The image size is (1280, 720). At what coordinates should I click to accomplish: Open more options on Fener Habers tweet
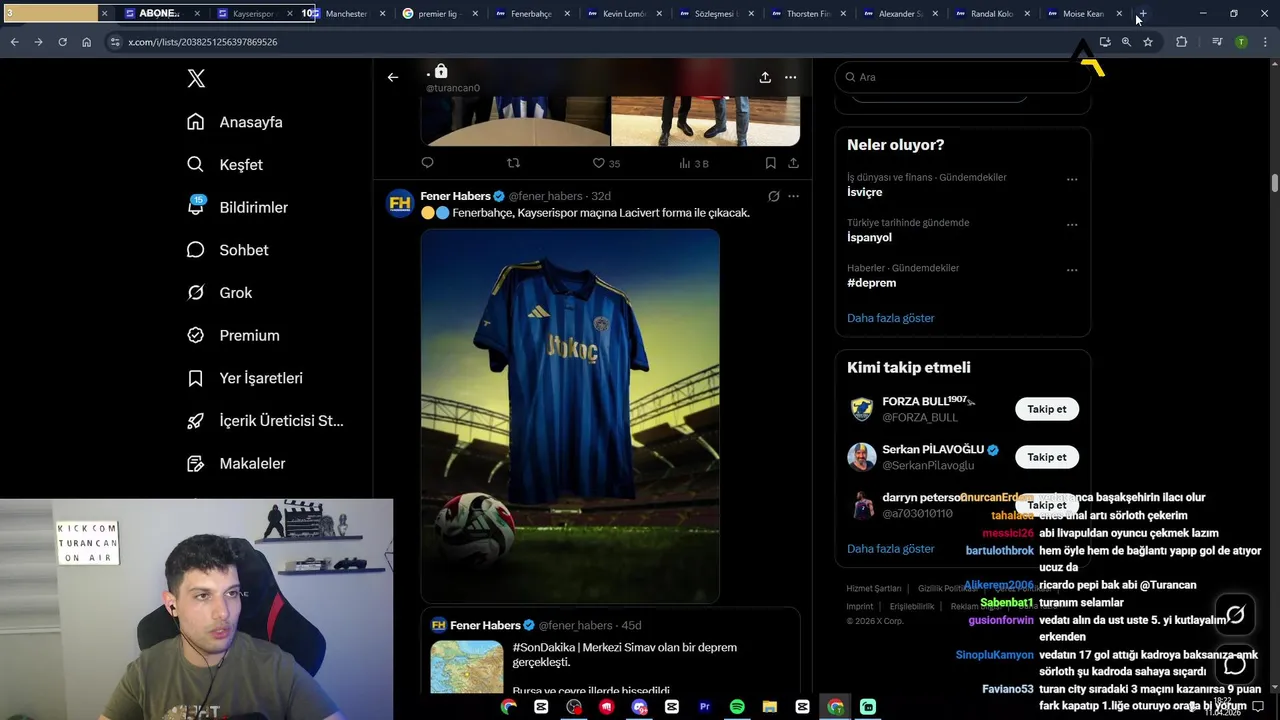(793, 196)
